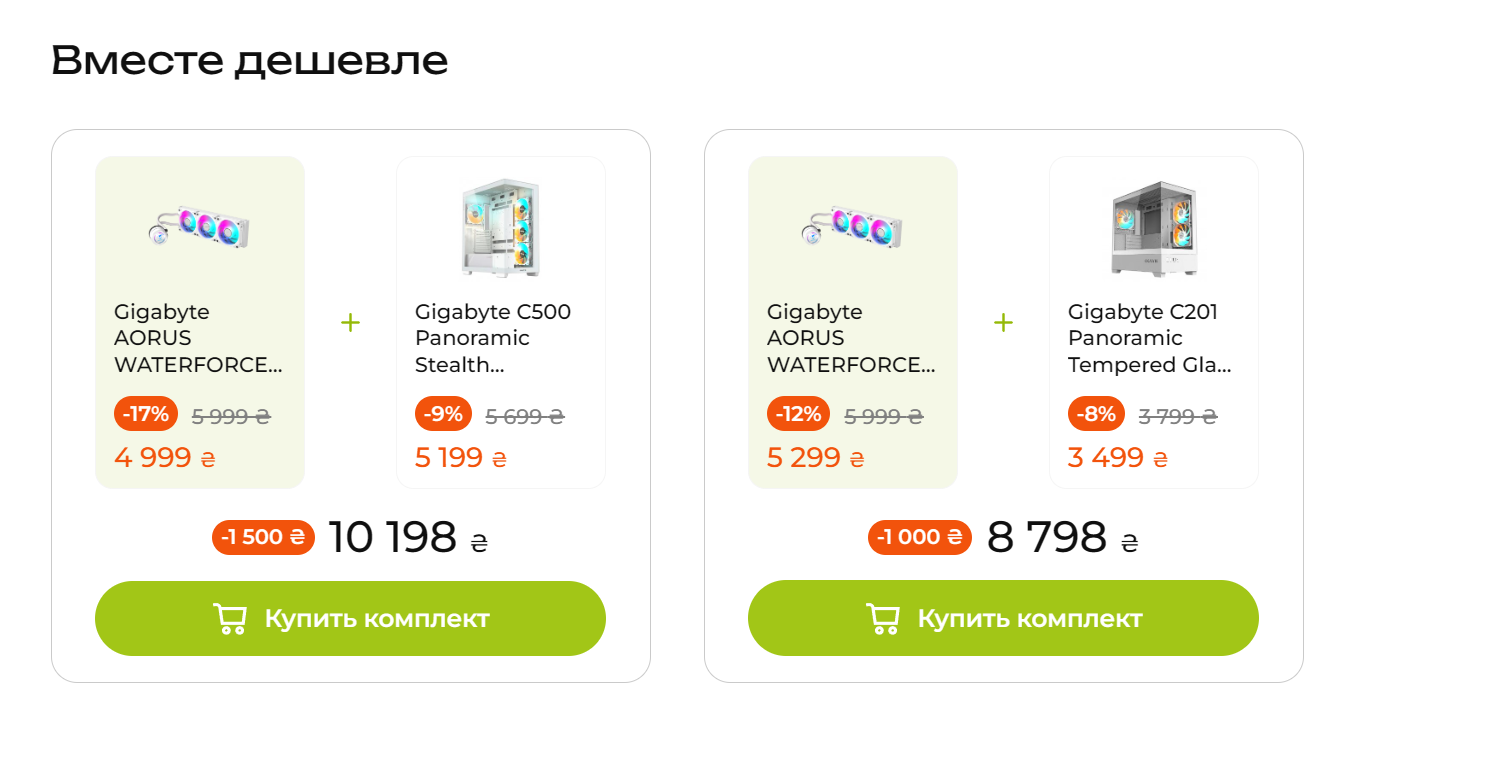This screenshot has width=1493, height=768.
Task: Click the AORUS Waterforce cooler image in first bundle
Action: tap(199, 225)
